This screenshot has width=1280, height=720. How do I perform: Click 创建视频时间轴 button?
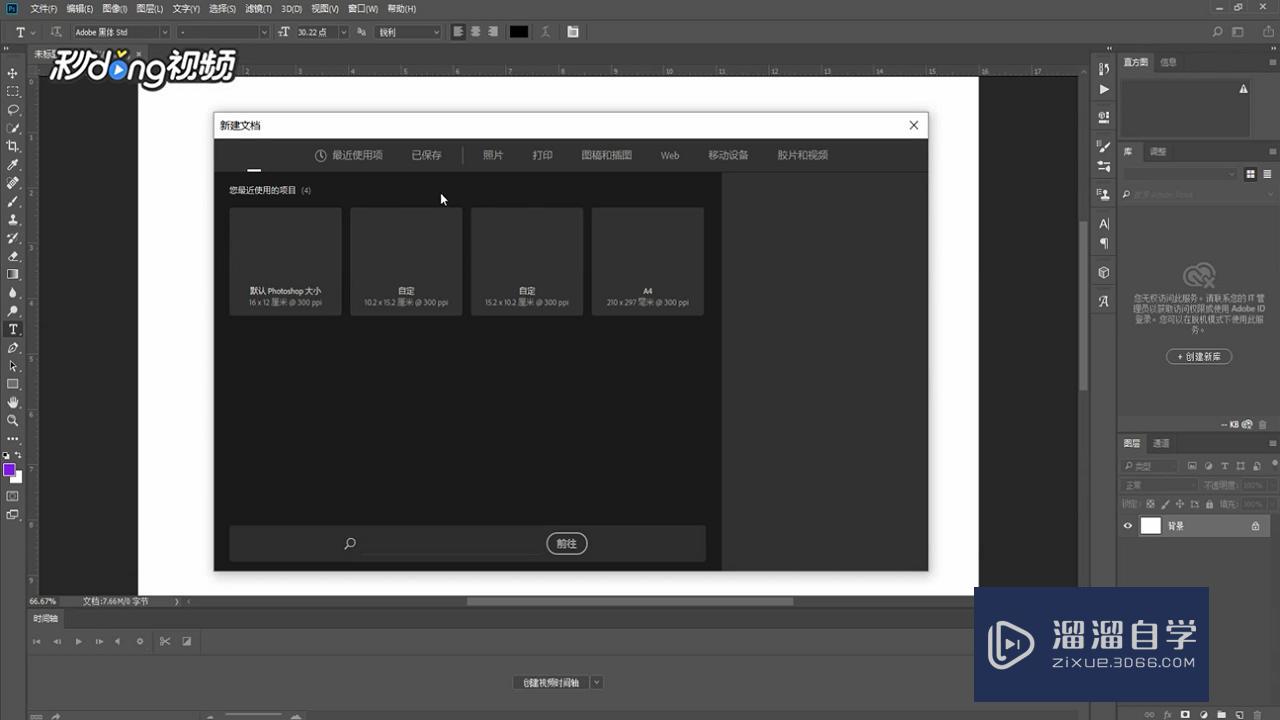coord(551,683)
